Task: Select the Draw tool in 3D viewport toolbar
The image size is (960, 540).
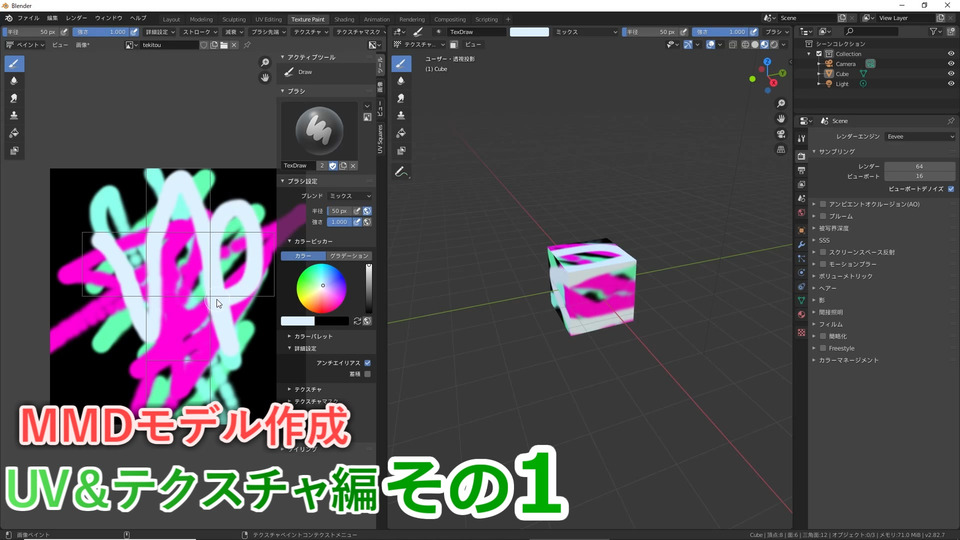Action: point(401,64)
